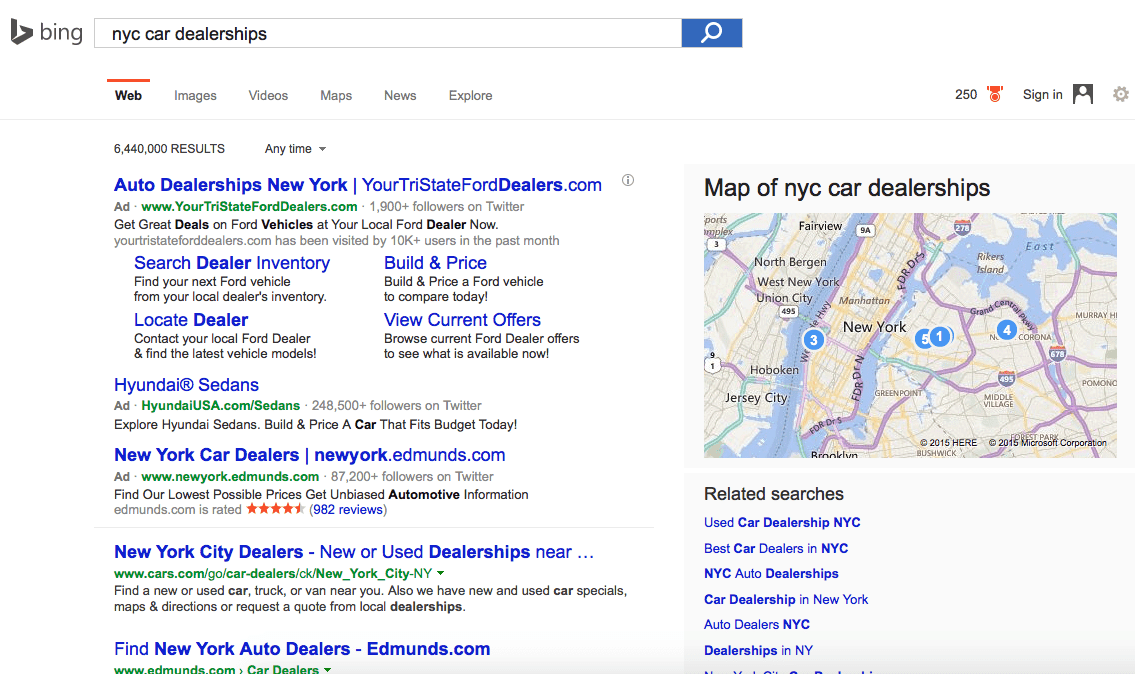Click the edmunds star rating

click(x=275, y=509)
